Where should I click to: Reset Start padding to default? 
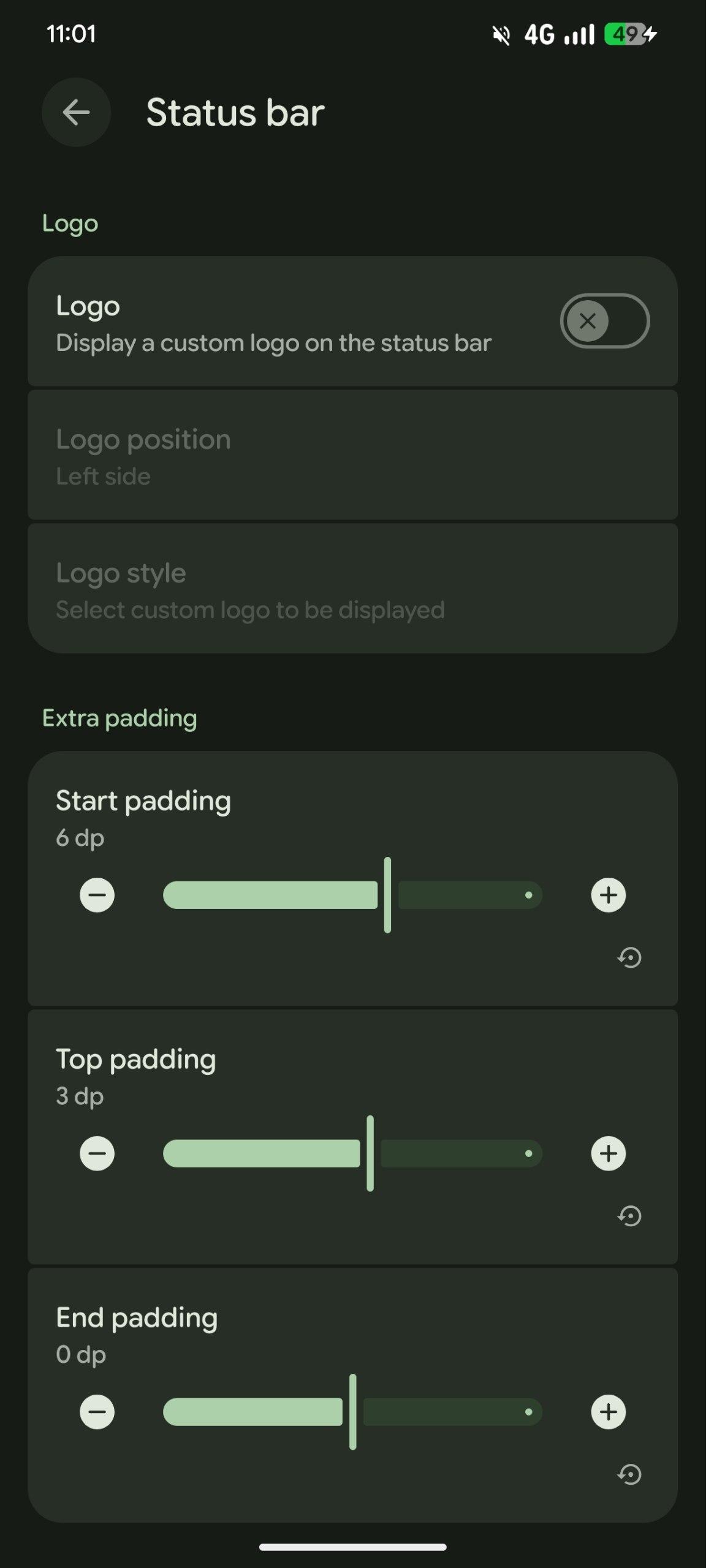[629, 957]
